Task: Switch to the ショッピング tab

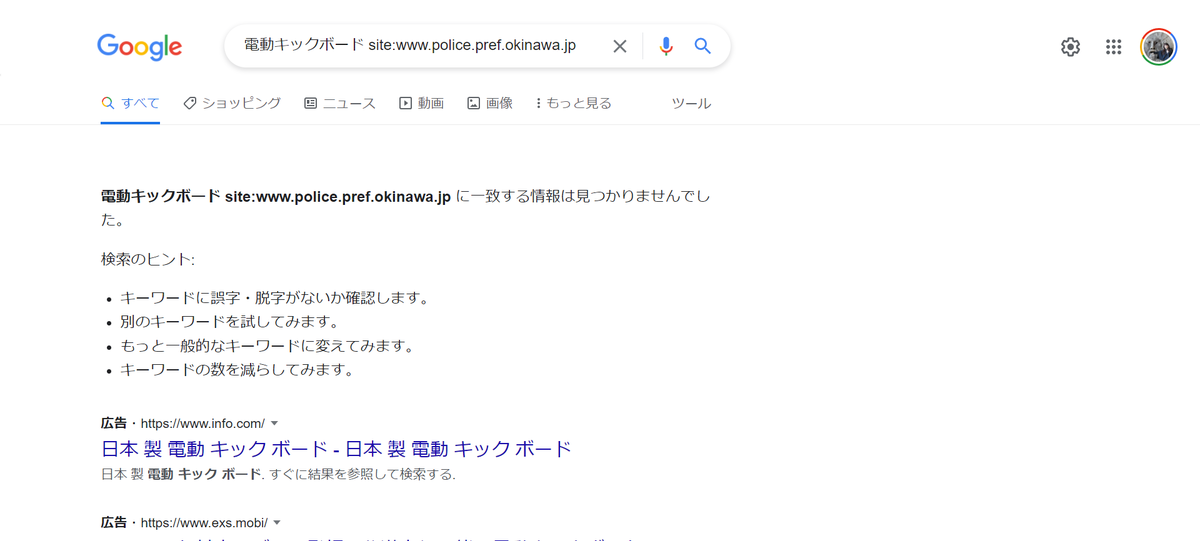Action: pyautogui.click(x=232, y=103)
